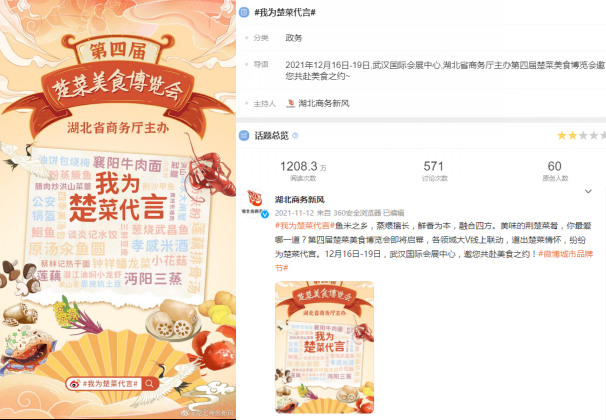The image size is (606, 420).
Task: Click the verified badge on avatar
Action: click(x=265, y=214)
